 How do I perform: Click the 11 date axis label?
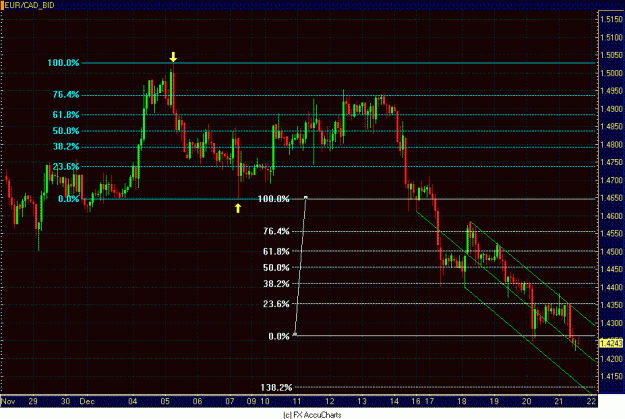297,401
